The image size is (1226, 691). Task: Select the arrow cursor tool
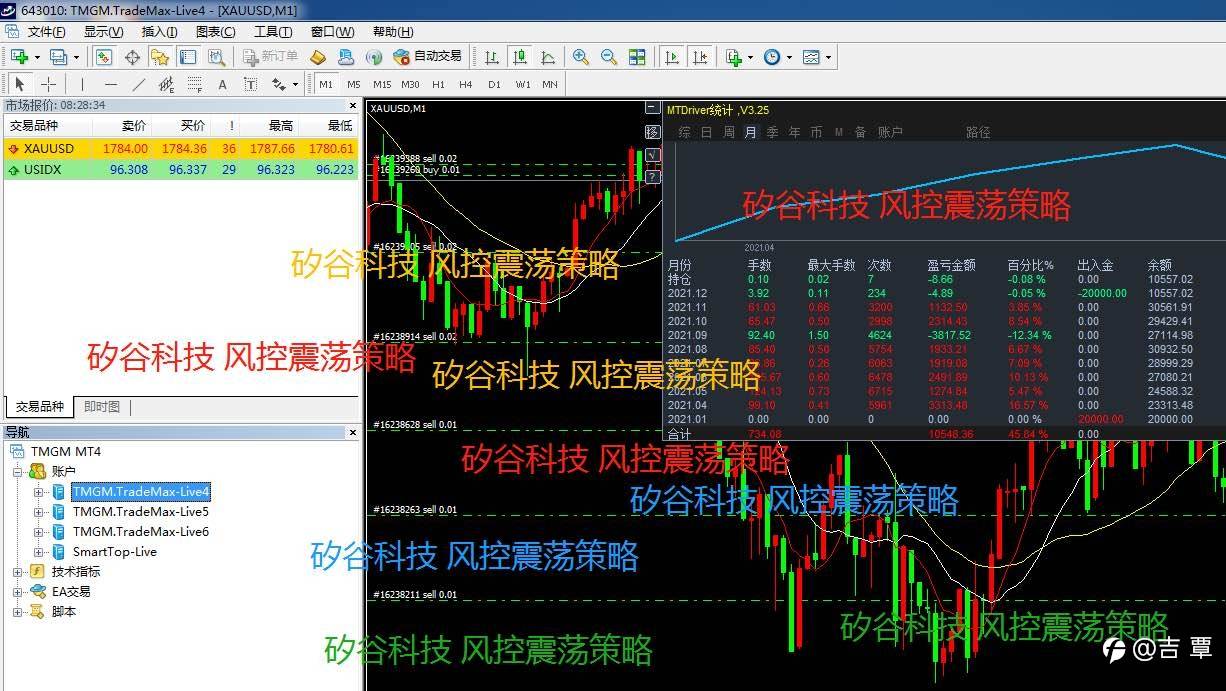click(20, 84)
